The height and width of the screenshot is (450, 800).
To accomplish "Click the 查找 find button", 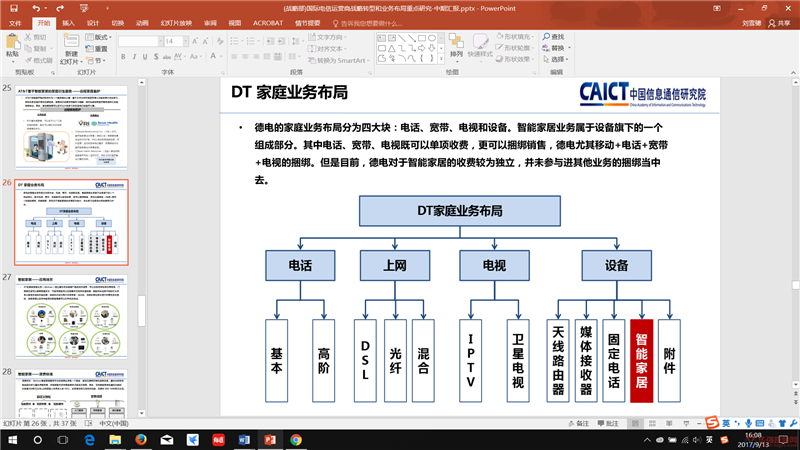I will click(x=554, y=37).
